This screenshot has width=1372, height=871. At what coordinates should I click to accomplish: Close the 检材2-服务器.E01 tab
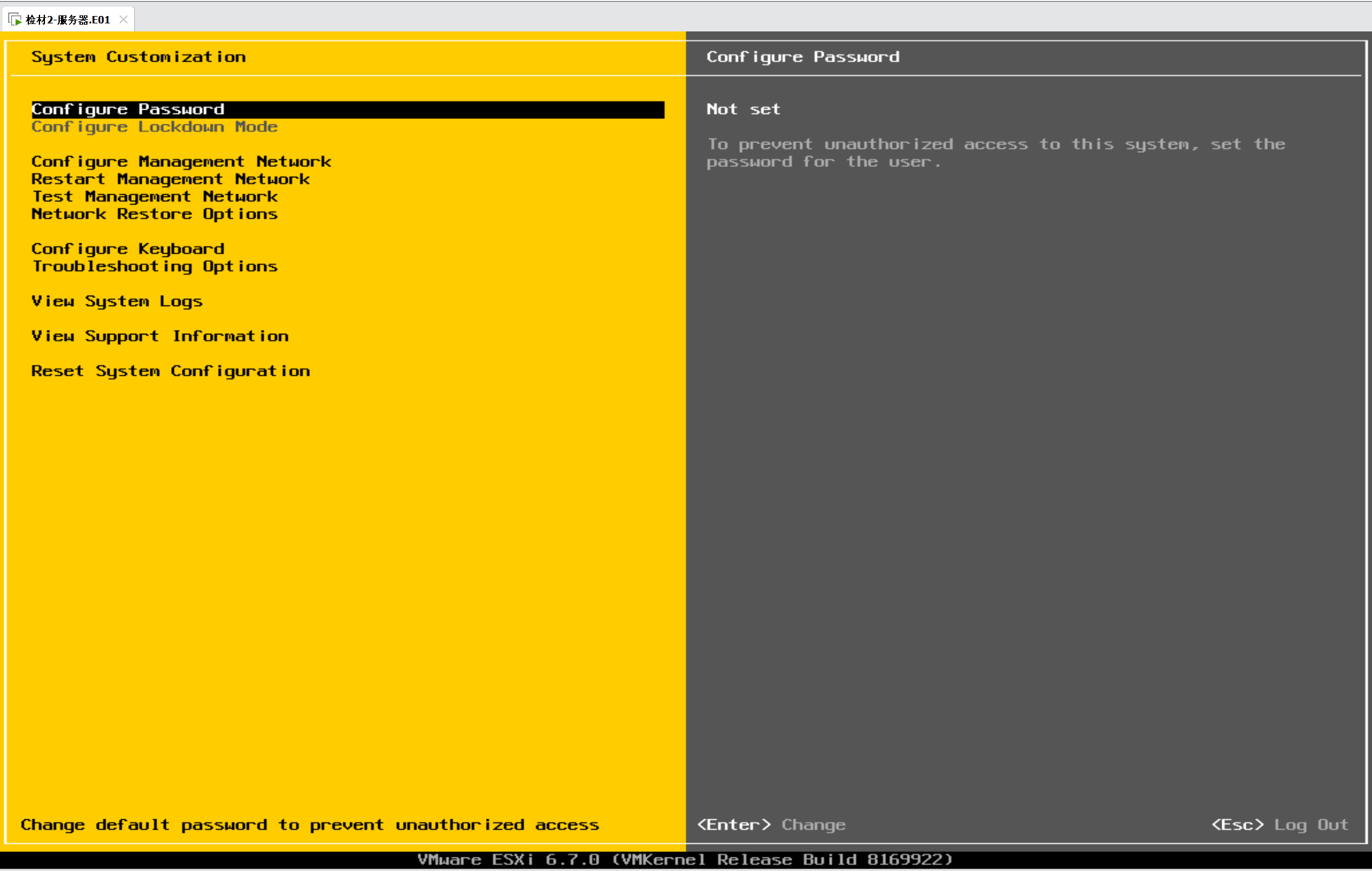pyautogui.click(x=123, y=20)
